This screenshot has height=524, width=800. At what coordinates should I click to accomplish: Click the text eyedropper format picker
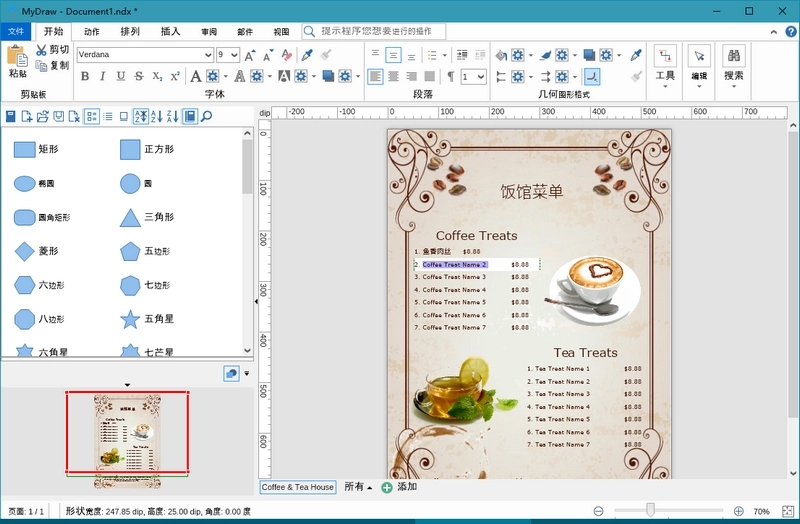pos(307,55)
